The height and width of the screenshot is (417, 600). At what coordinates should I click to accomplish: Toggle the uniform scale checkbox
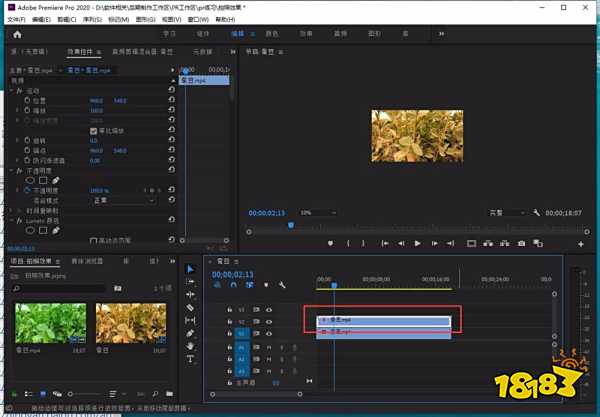[x=94, y=131]
